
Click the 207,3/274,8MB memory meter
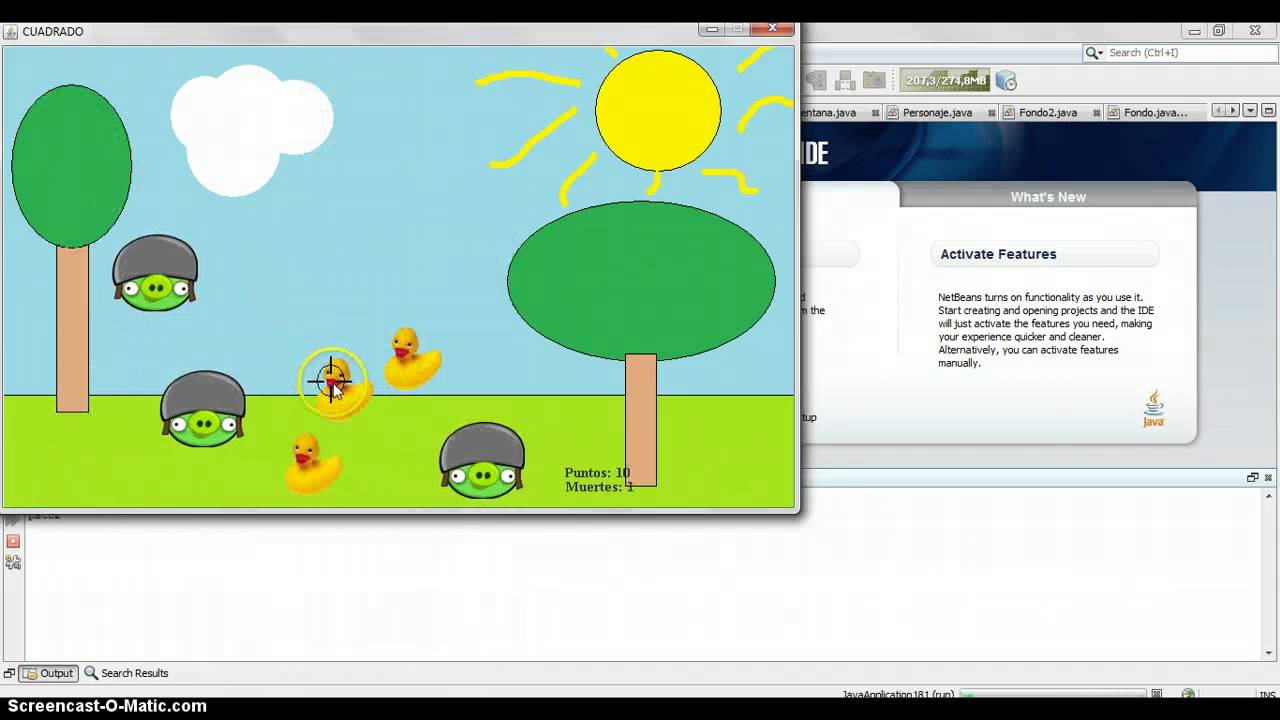pos(945,81)
